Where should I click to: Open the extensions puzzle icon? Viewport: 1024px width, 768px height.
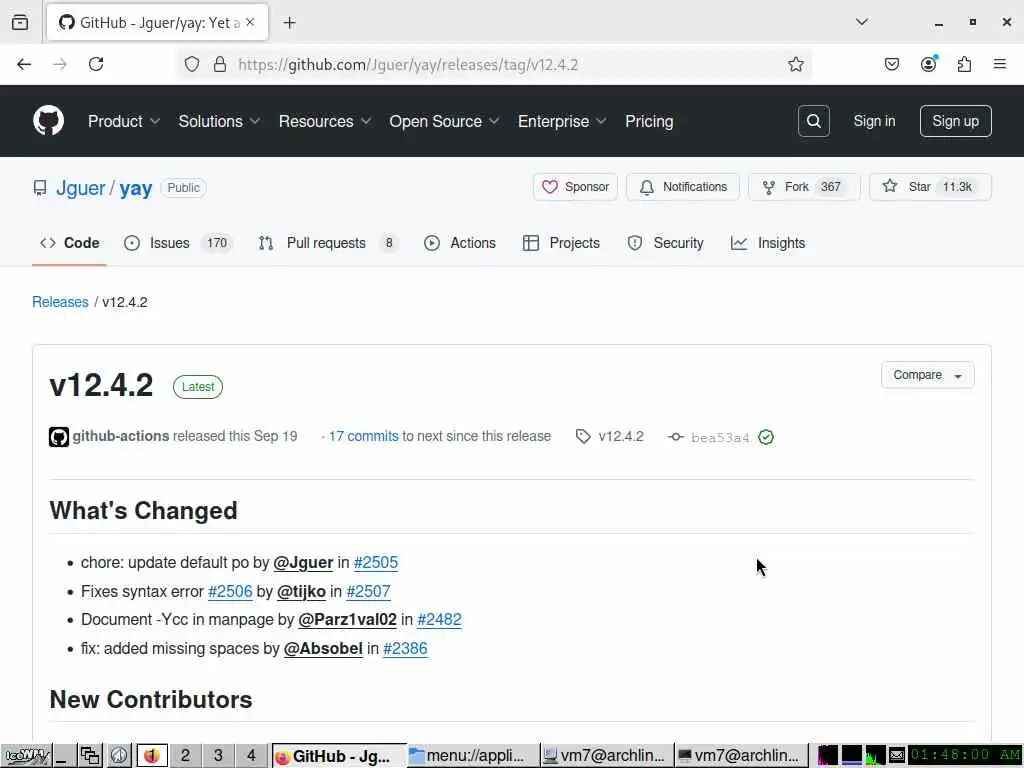964,64
